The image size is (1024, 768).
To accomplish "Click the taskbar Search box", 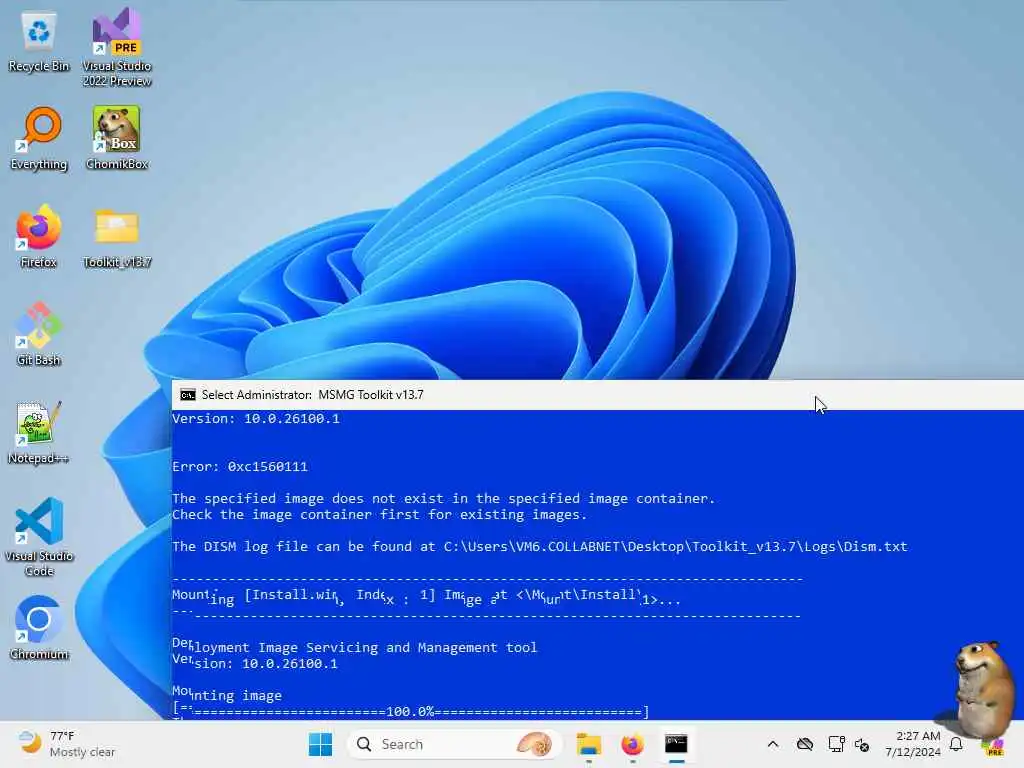I will point(454,744).
